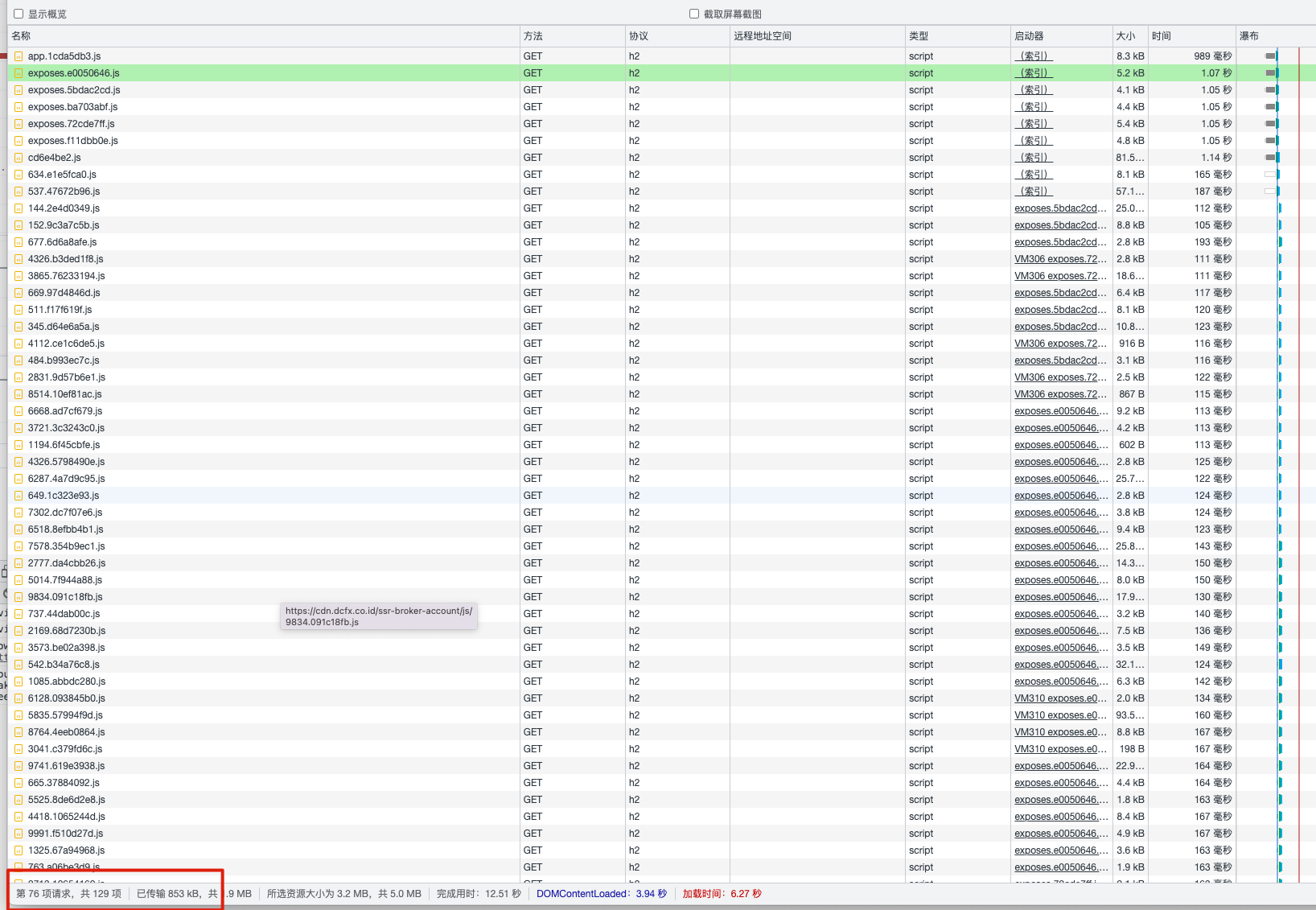Select request row 8764.4eeb0864.js
This screenshot has width=1316, height=910.
(661, 732)
